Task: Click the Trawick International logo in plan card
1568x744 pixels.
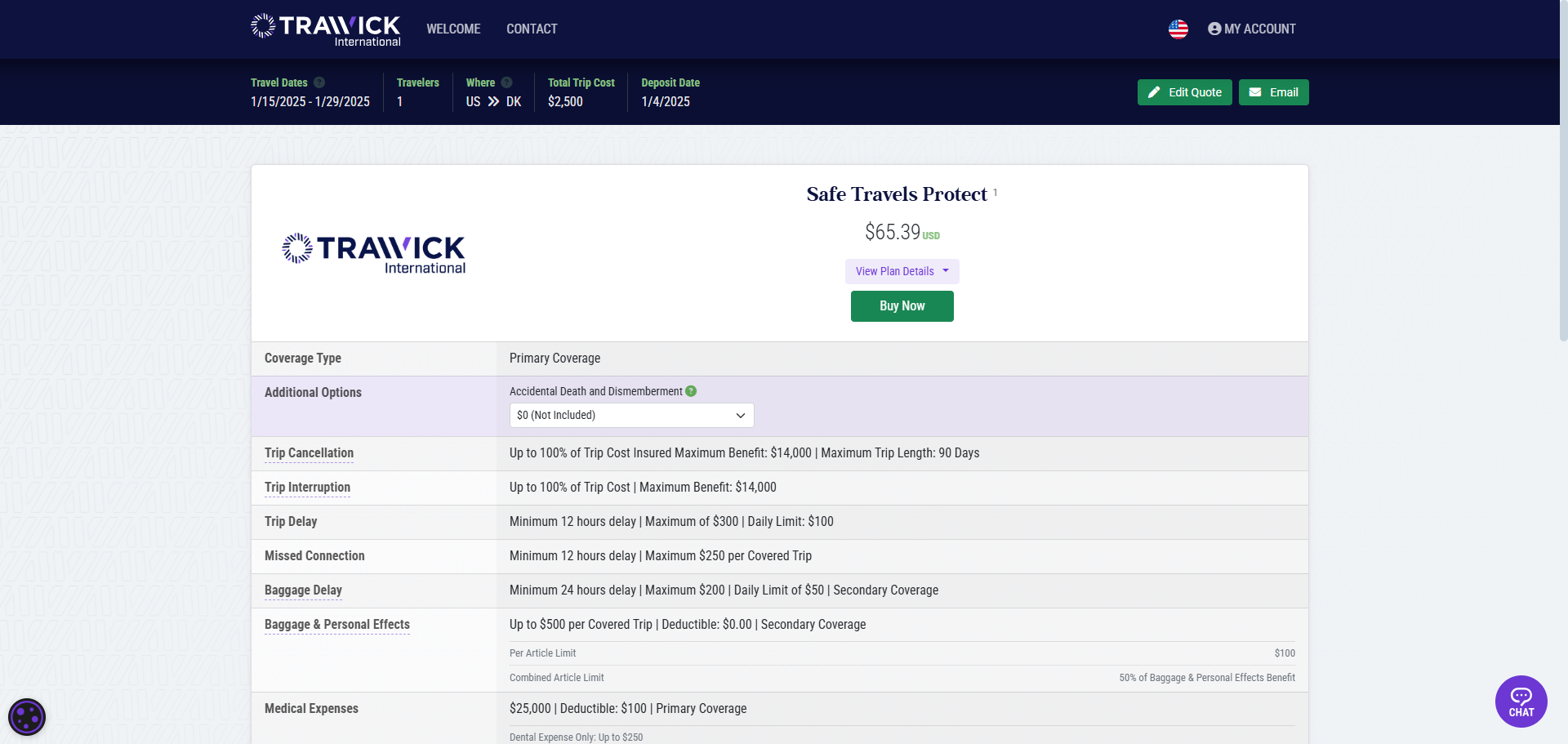Action: [x=373, y=253]
